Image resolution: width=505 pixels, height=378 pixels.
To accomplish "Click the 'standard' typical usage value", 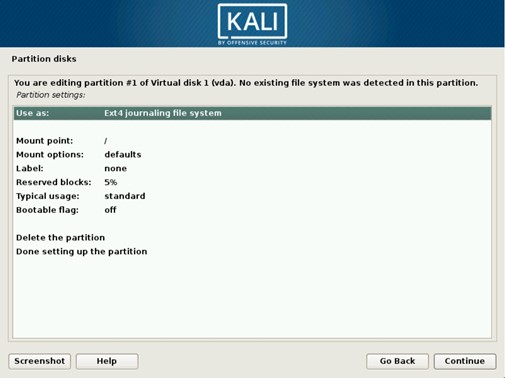I will [x=125, y=196].
